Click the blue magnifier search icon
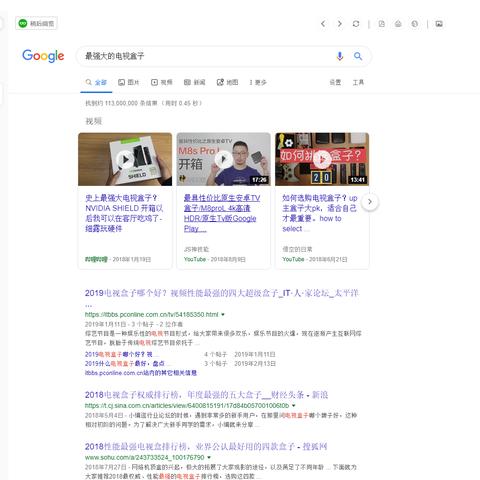 [x=358, y=56]
